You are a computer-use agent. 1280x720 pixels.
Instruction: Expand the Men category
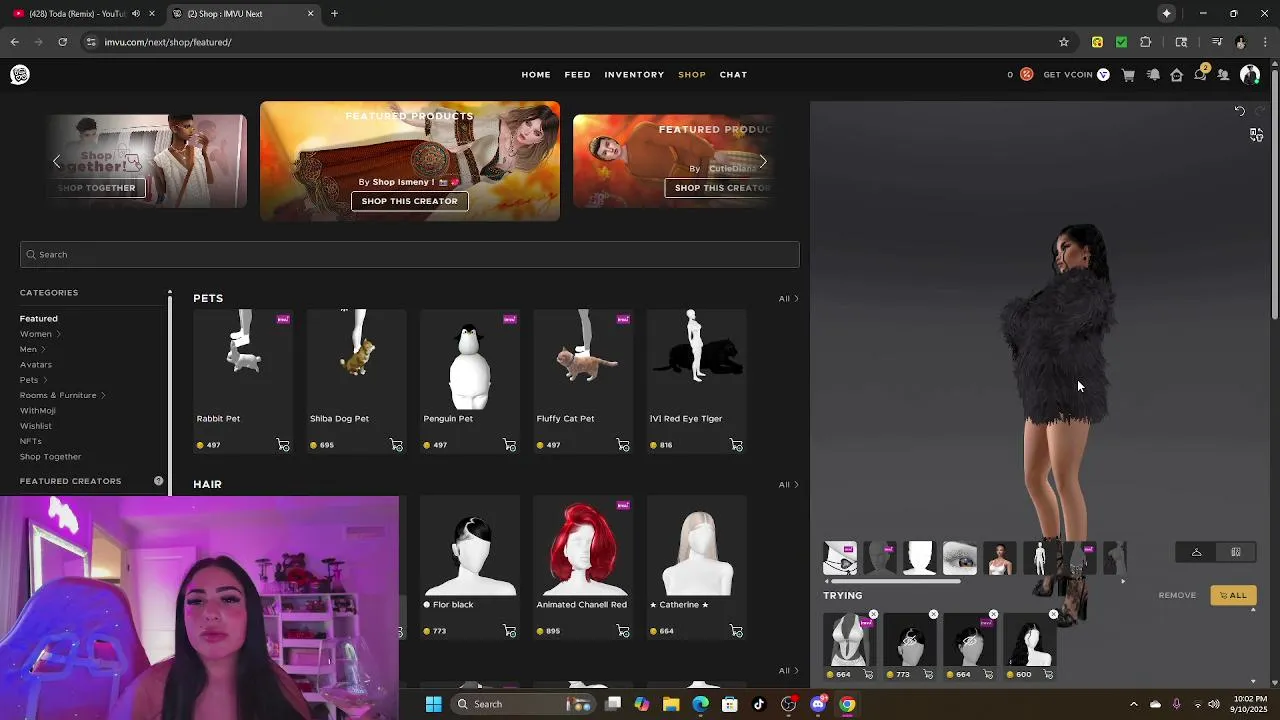point(33,349)
